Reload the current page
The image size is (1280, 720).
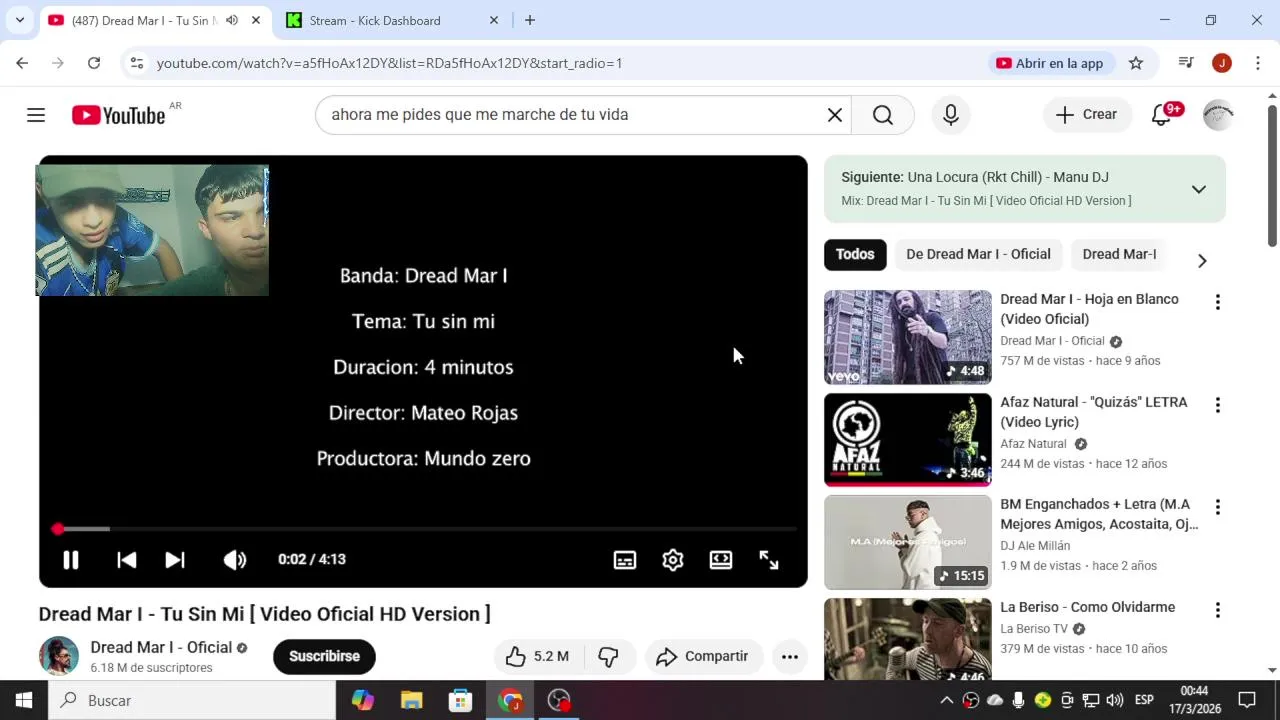pyautogui.click(x=94, y=63)
